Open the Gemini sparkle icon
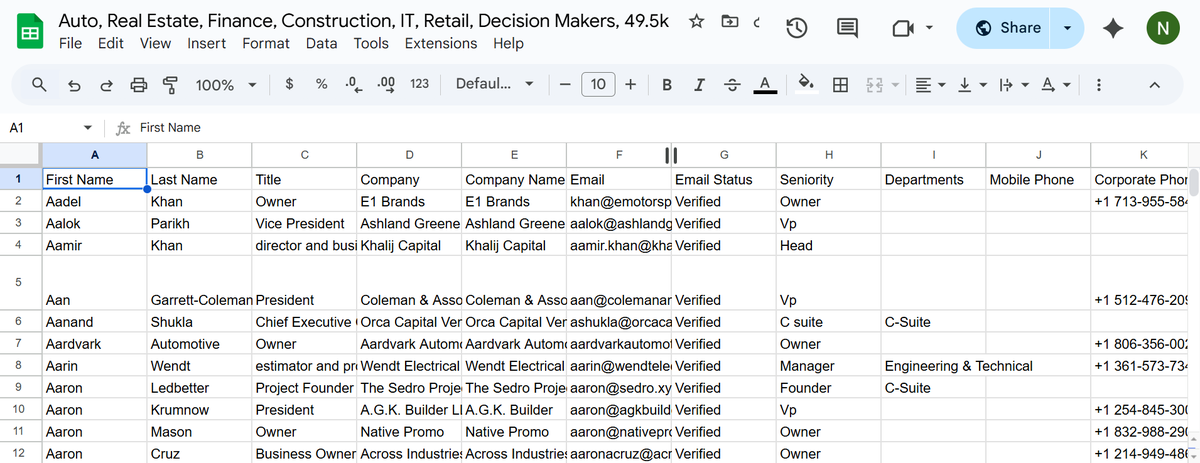This screenshot has height=463, width=1200. [1113, 29]
